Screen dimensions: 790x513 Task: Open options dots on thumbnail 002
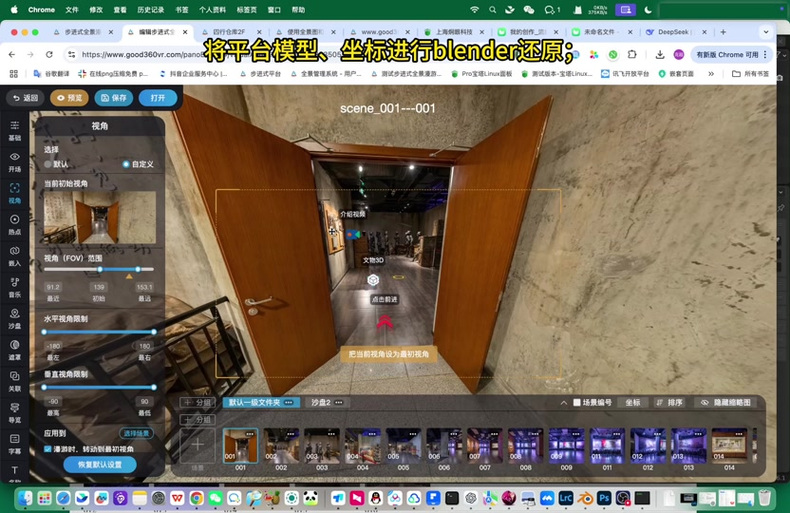pos(291,433)
